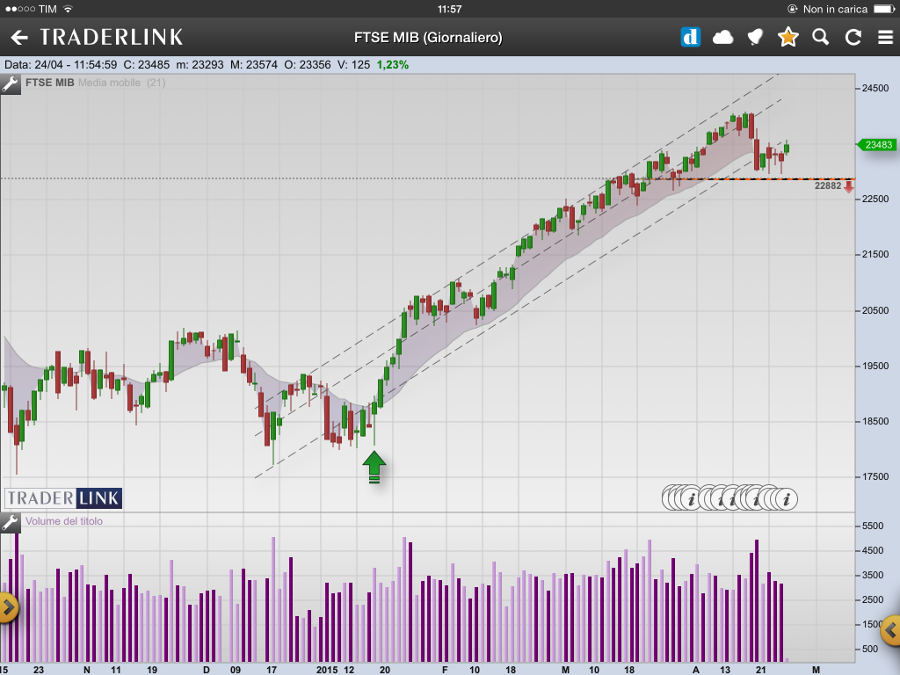Open the alerts bell icon
The height and width of the screenshot is (675, 900).
point(755,38)
